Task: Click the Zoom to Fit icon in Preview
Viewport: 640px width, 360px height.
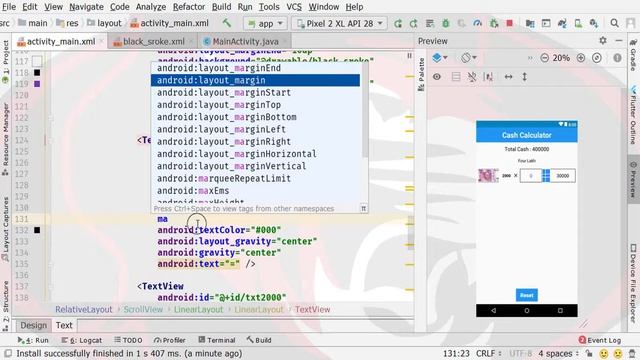Action: (x=597, y=58)
